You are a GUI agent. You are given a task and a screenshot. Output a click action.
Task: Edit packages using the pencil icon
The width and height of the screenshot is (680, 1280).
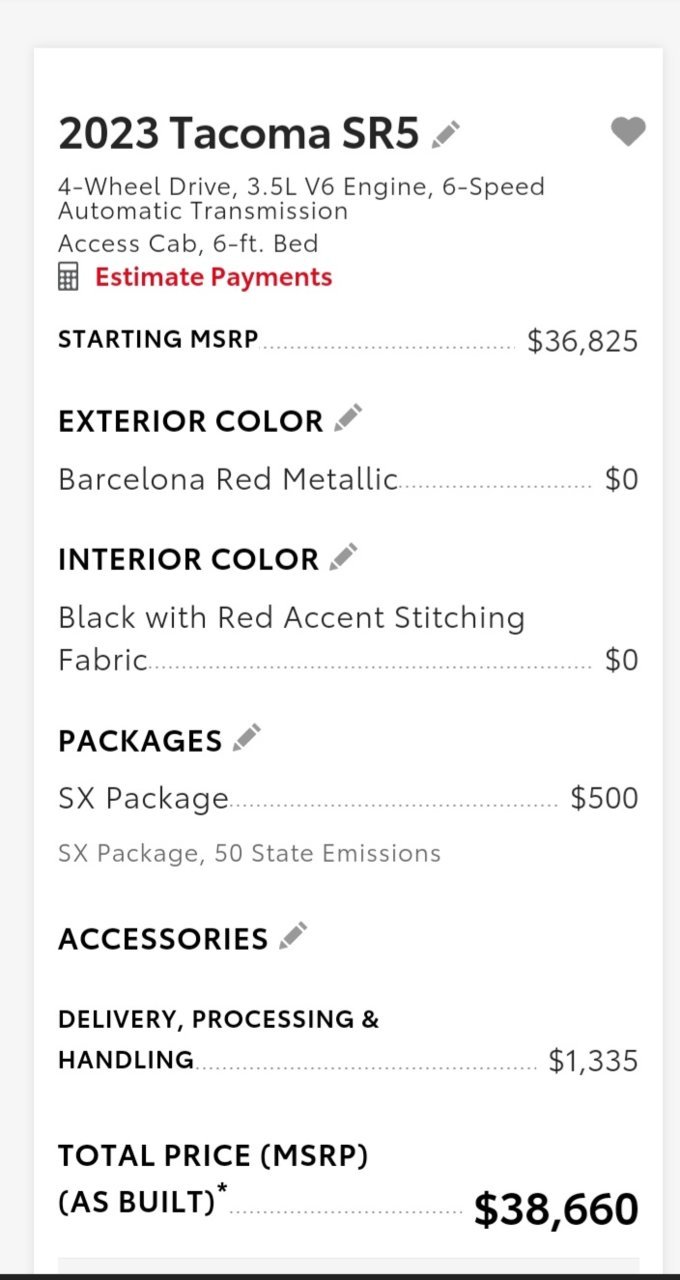247,738
